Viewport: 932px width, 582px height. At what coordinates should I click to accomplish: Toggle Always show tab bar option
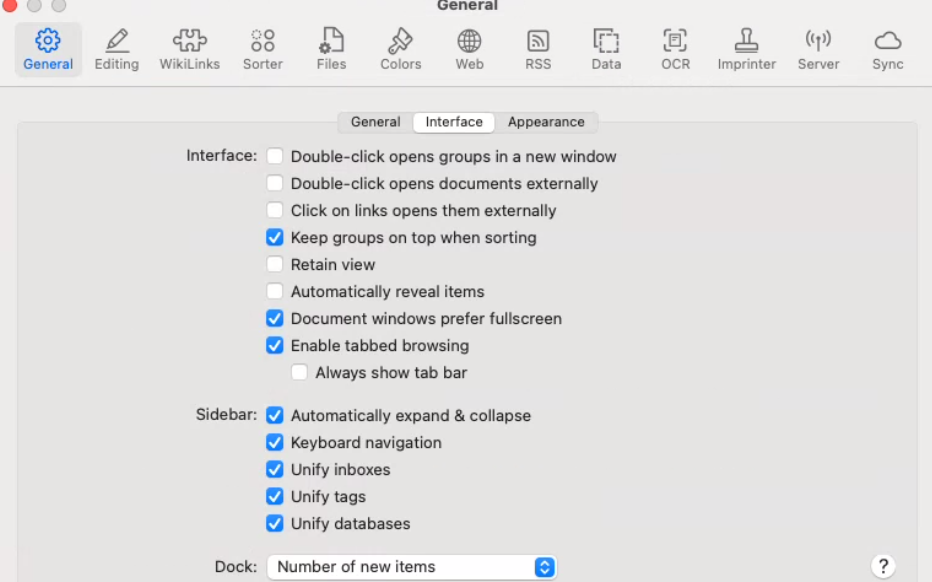[299, 373]
